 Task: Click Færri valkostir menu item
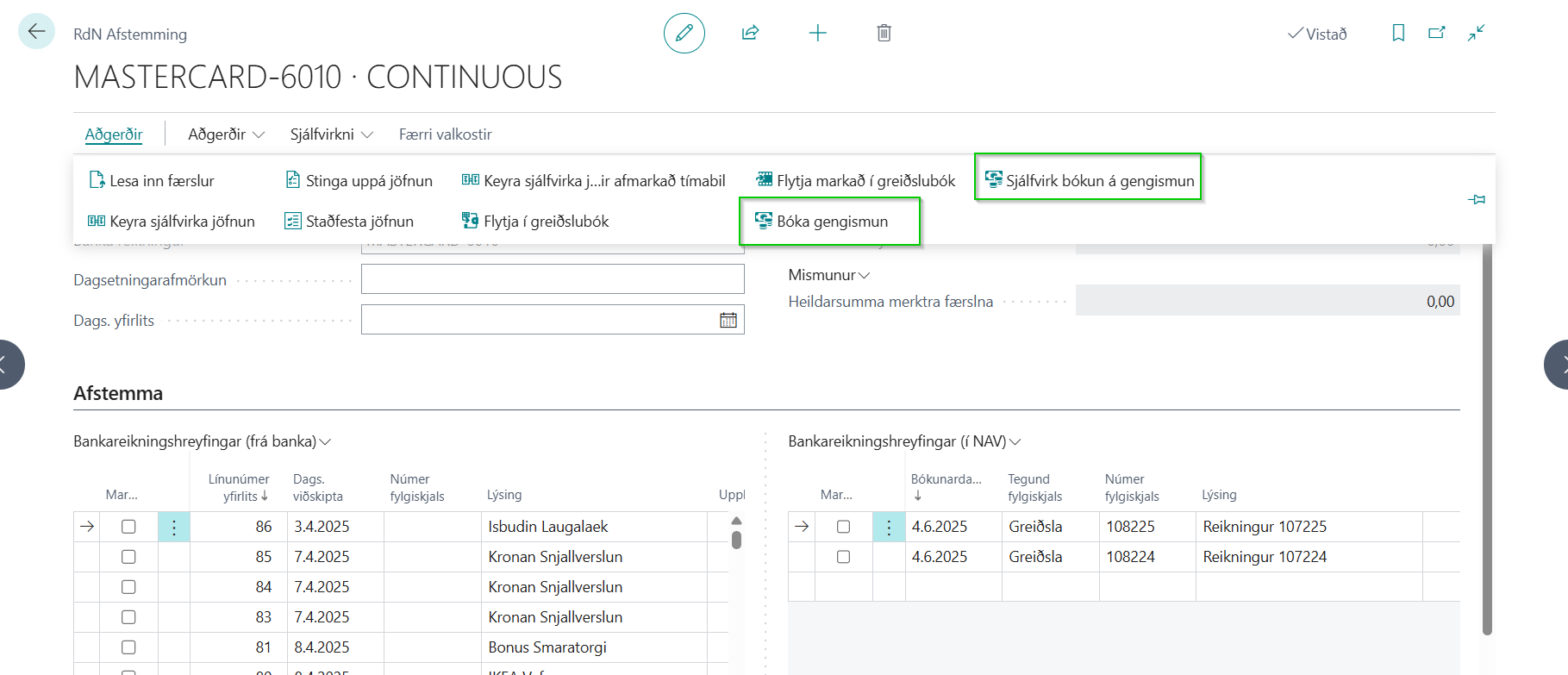[445, 134]
